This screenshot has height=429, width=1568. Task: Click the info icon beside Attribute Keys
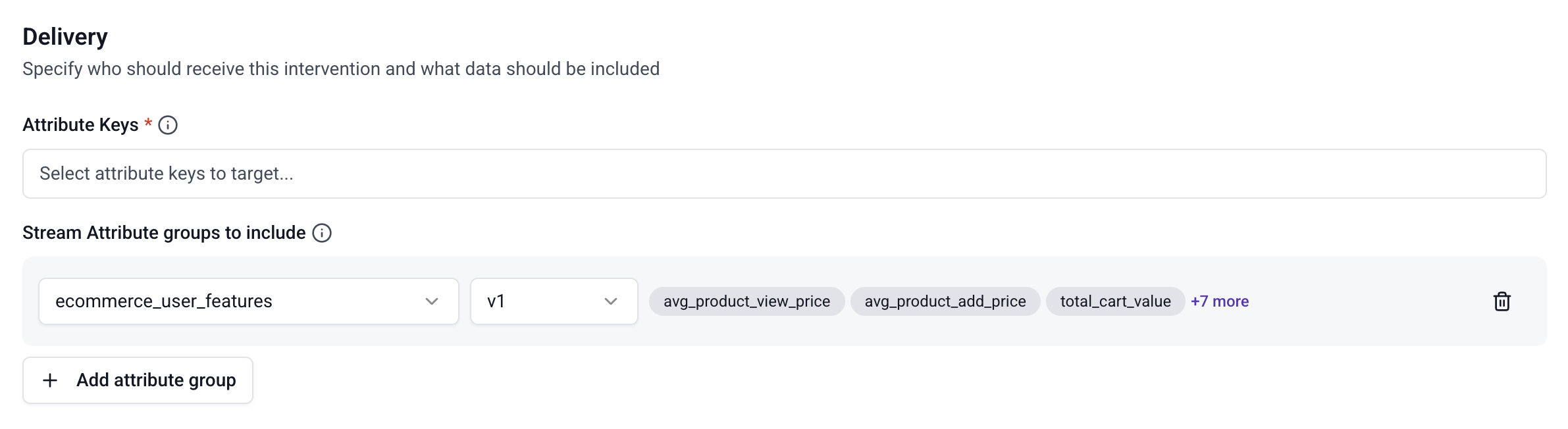(x=168, y=125)
